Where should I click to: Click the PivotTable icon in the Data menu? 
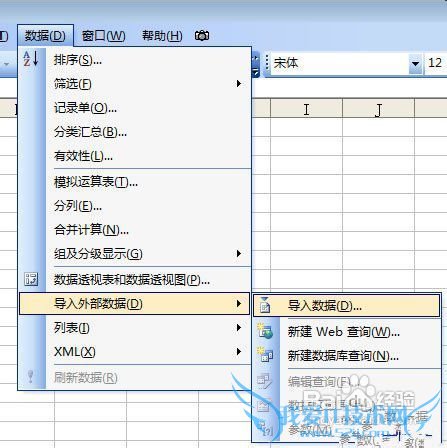point(31,279)
